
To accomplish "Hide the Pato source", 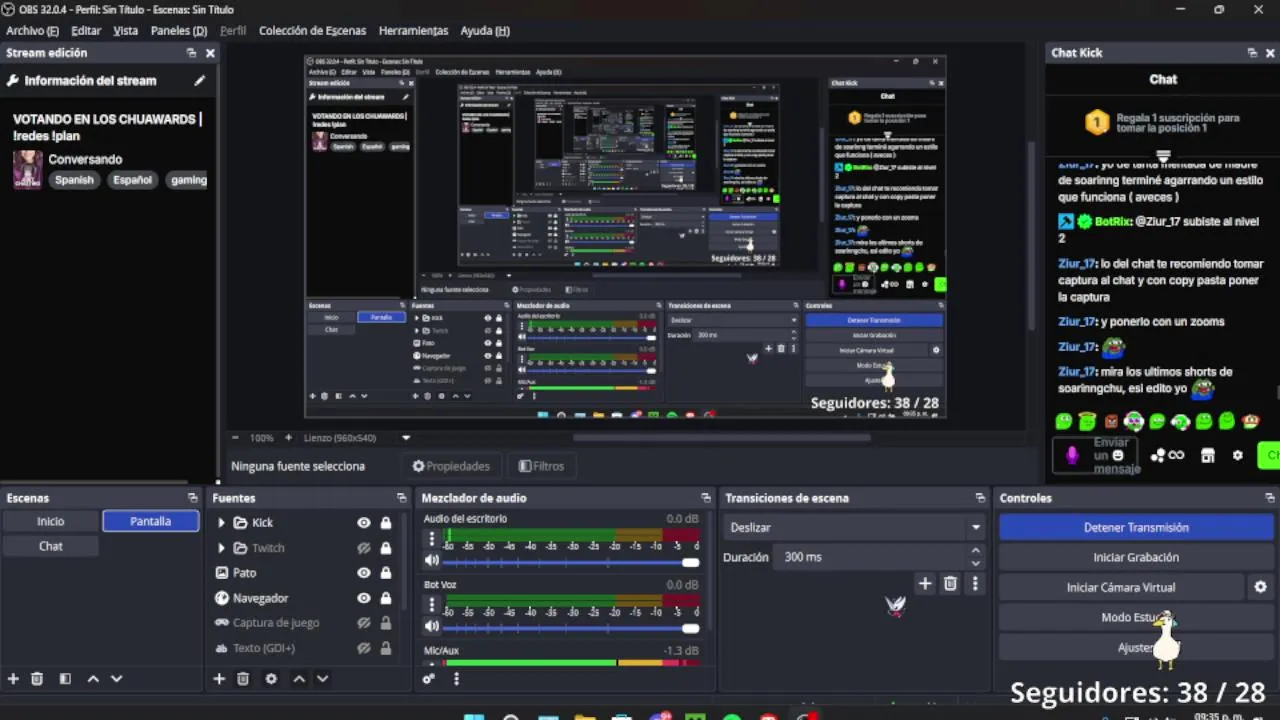I will [x=364, y=573].
